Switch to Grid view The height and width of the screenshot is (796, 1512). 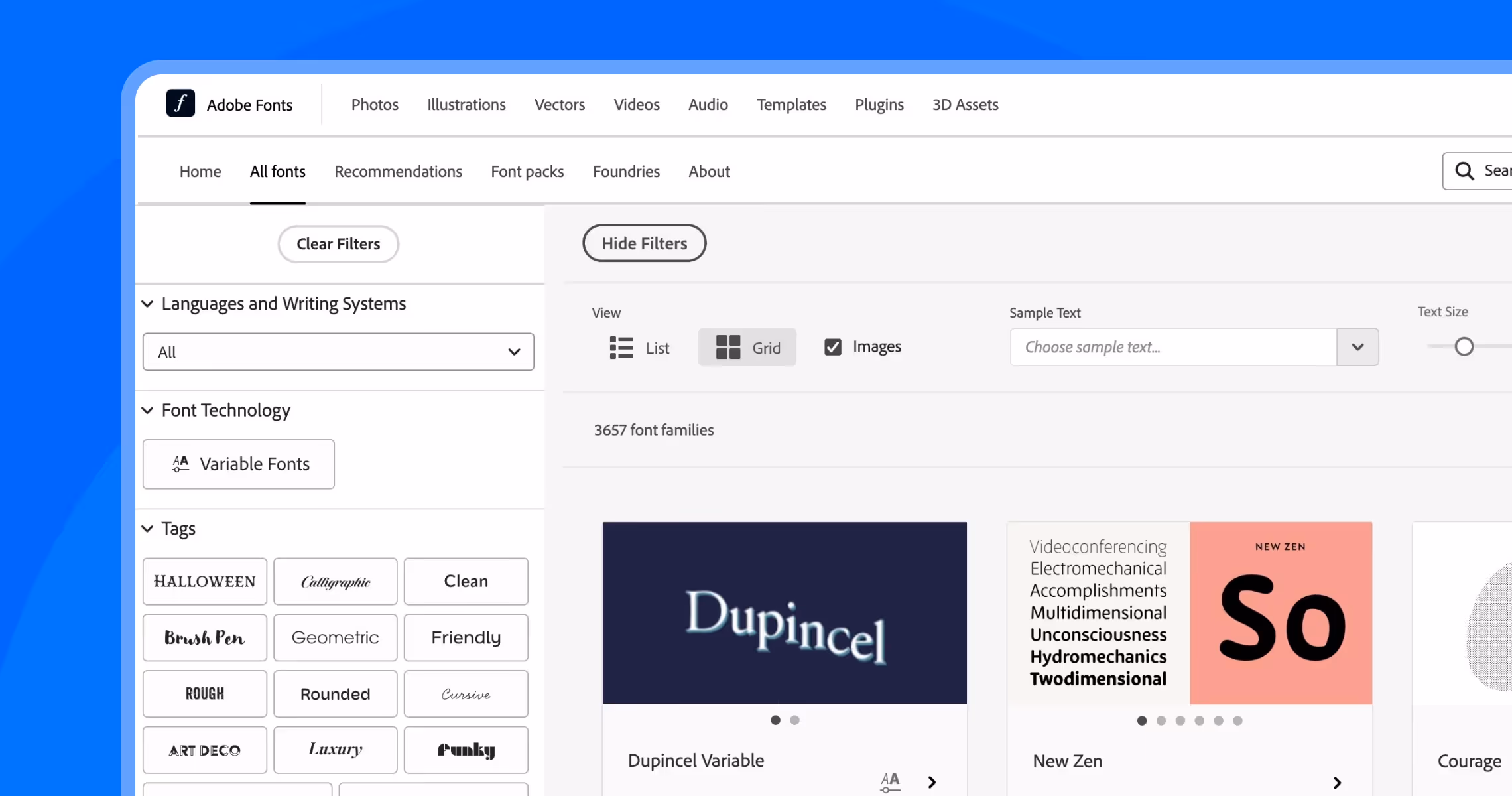click(x=747, y=347)
